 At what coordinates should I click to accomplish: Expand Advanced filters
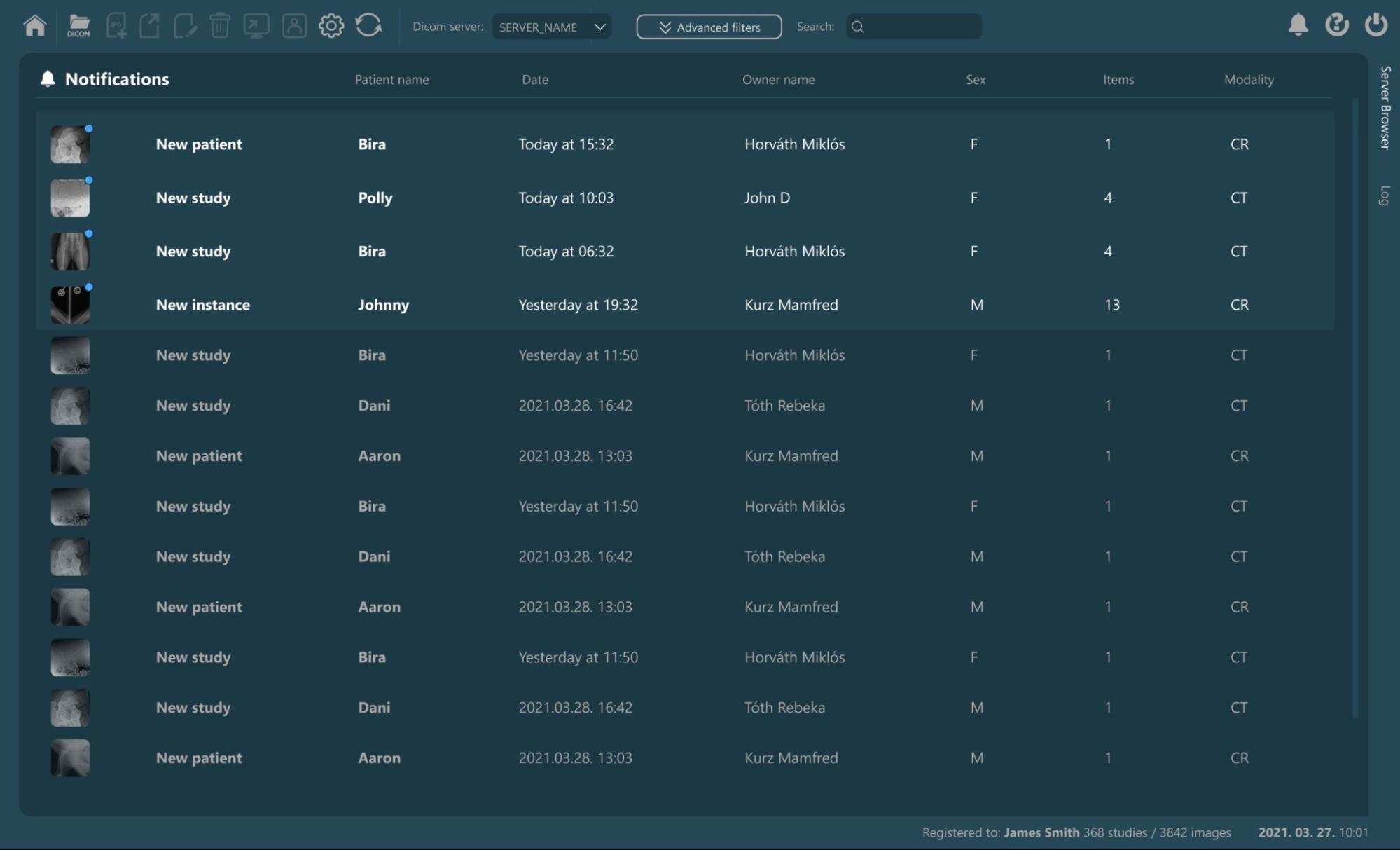tap(709, 27)
